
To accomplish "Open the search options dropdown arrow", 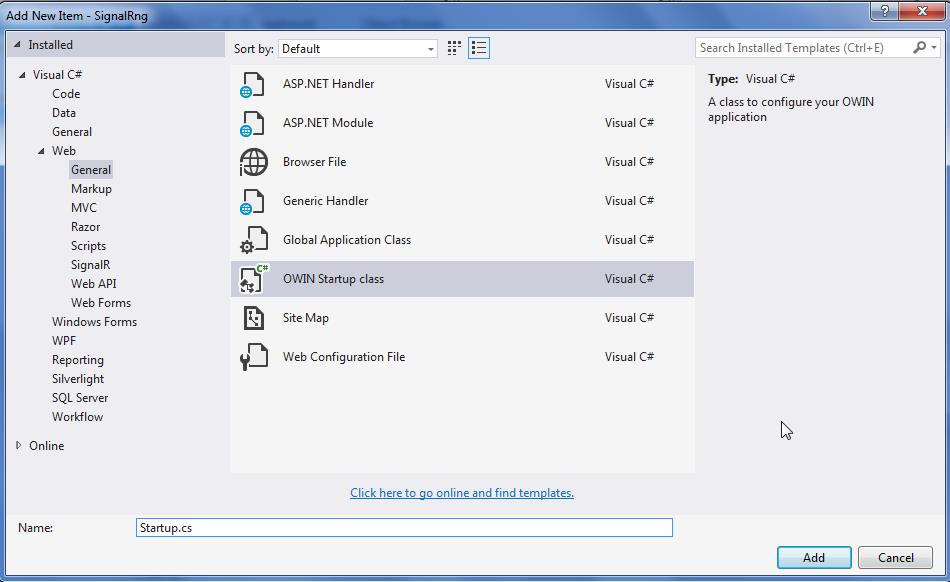I will pos(934,48).
